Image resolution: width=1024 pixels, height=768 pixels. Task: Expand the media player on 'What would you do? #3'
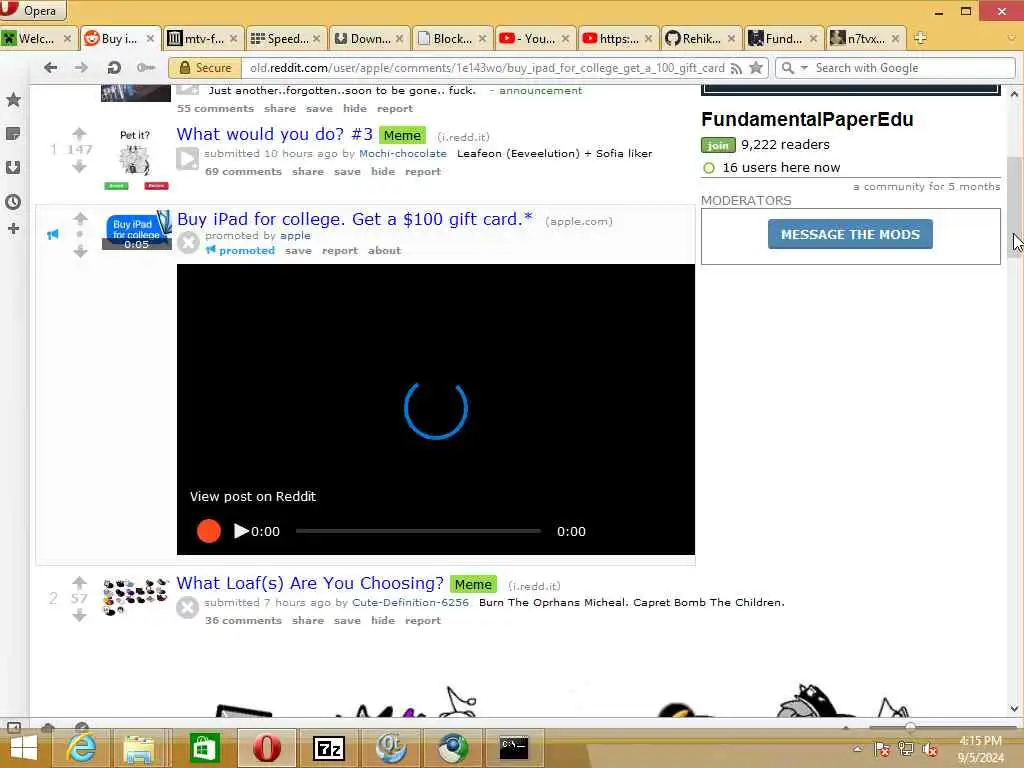pos(187,159)
